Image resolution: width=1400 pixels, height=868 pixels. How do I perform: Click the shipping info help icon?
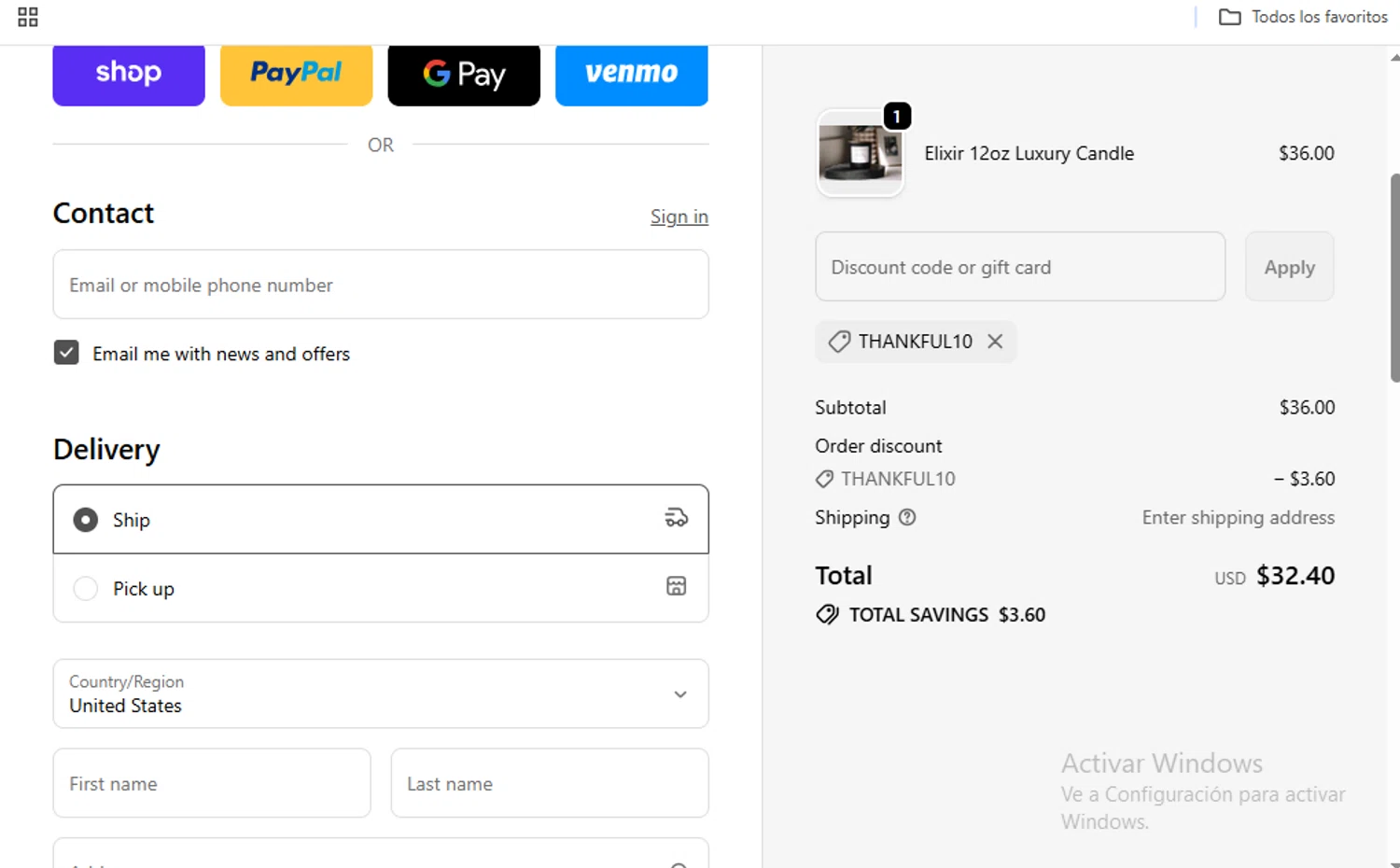pyautogui.click(x=907, y=517)
